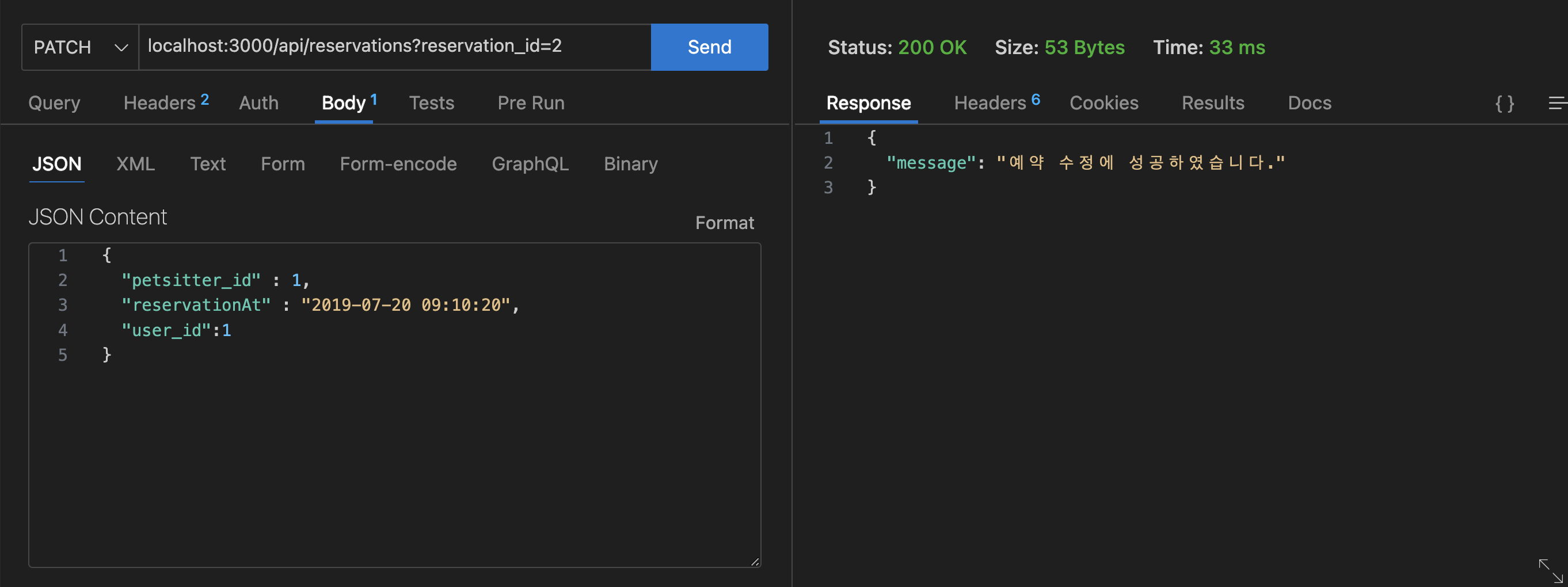Select Binary body type
The height and width of the screenshot is (587, 1568).
[x=631, y=163]
